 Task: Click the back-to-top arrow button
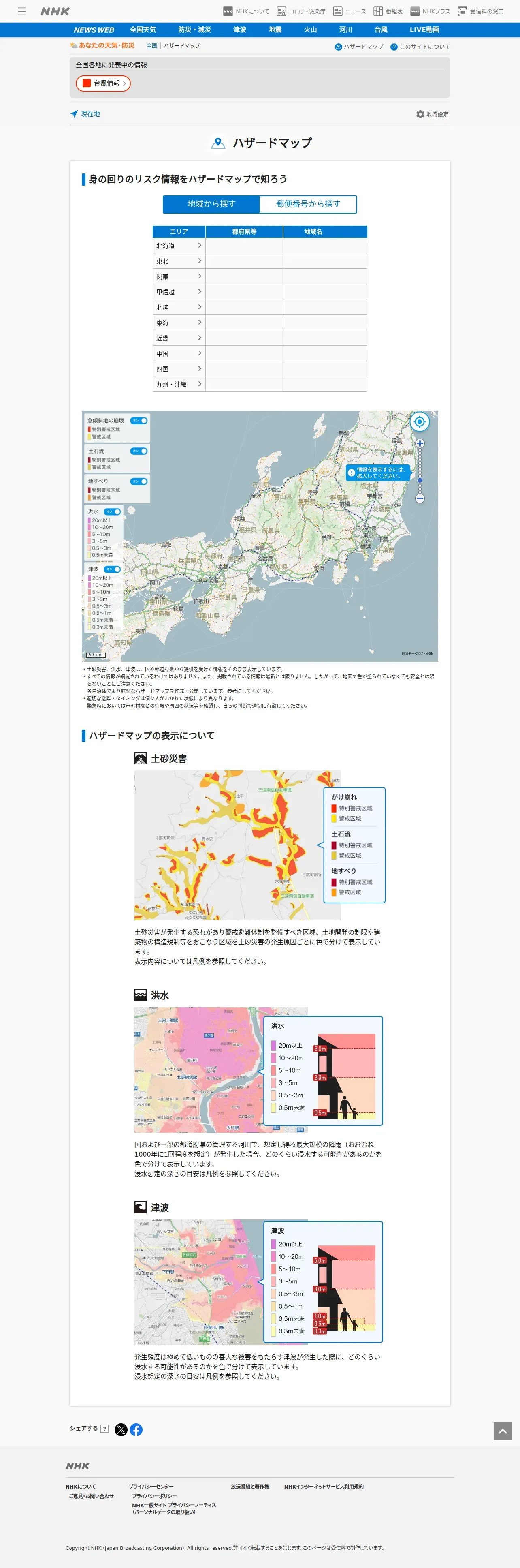502,1431
